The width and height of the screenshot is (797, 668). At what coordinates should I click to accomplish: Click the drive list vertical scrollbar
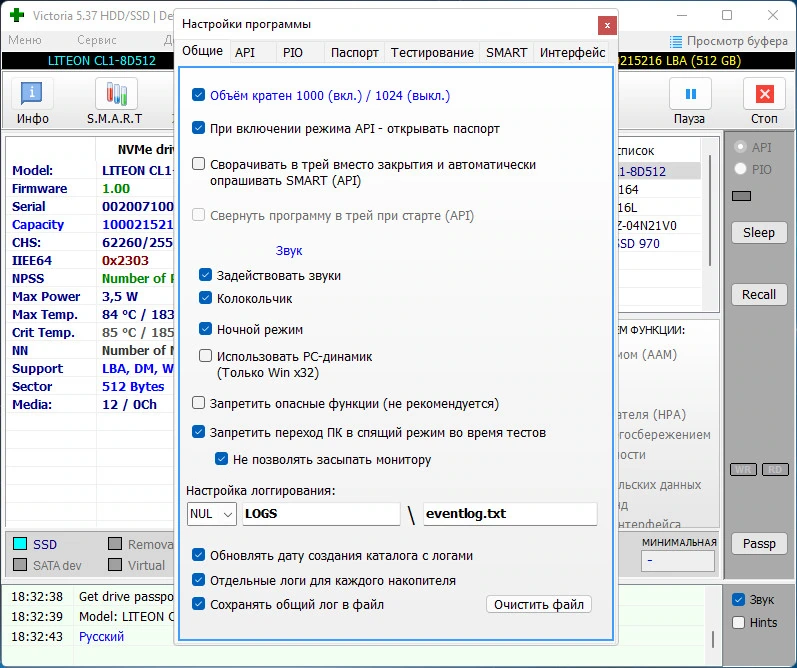pos(710,210)
